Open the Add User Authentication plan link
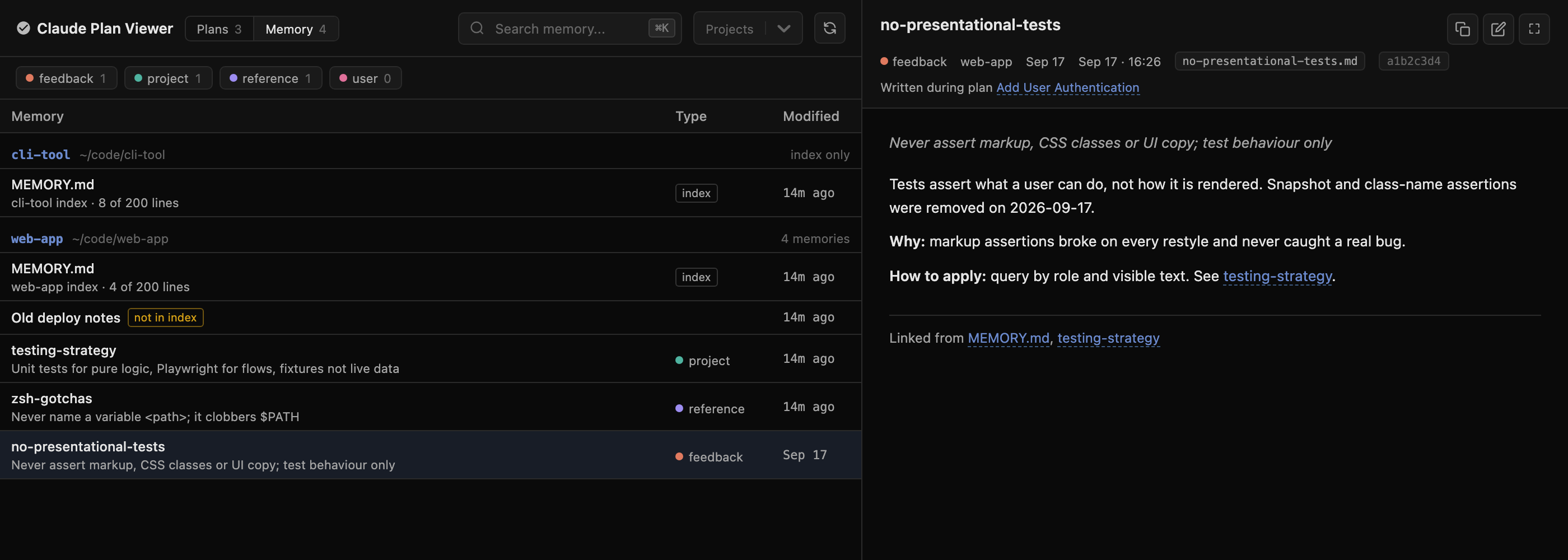 [x=1068, y=87]
